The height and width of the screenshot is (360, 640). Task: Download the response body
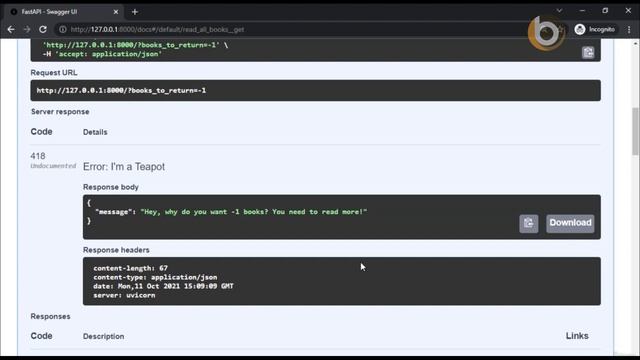[570, 223]
